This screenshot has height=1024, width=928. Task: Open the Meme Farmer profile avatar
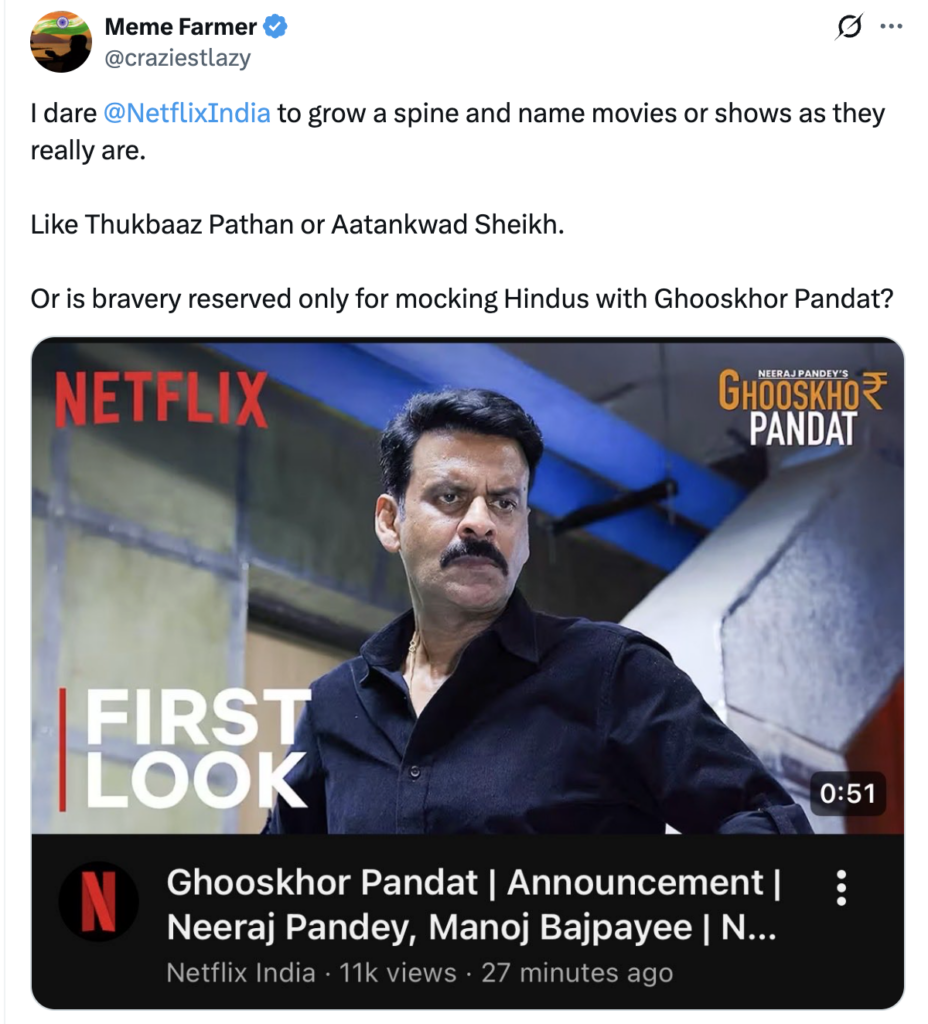[x=61, y=42]
